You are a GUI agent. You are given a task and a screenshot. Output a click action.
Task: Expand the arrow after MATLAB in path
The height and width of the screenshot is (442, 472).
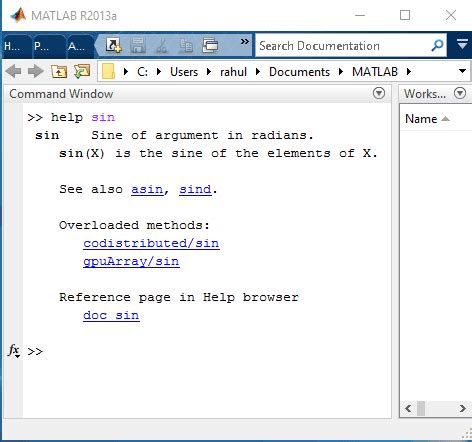[x=409, y=71]
